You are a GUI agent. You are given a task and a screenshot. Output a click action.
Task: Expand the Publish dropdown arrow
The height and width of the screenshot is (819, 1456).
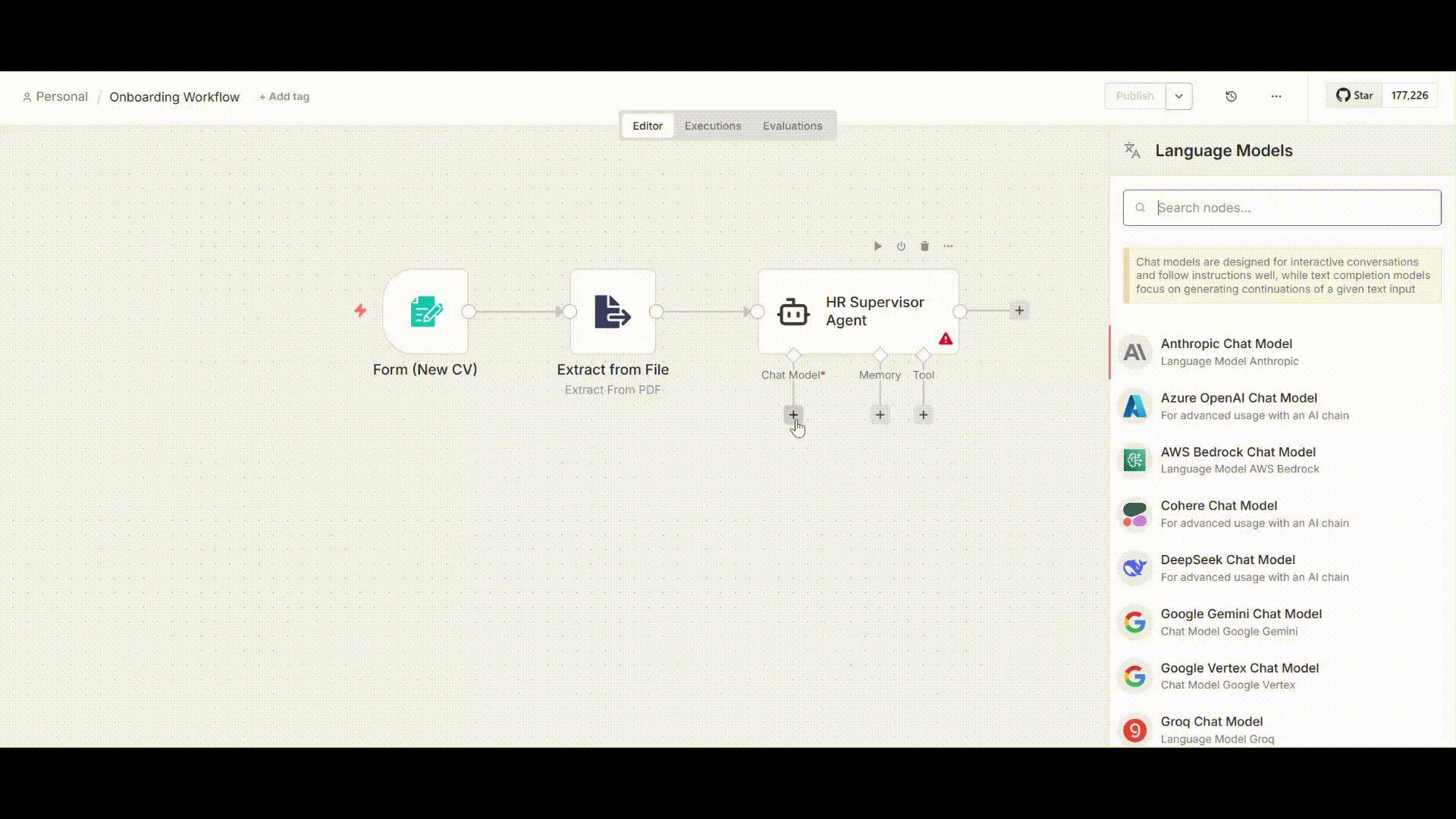[1178, 96]
